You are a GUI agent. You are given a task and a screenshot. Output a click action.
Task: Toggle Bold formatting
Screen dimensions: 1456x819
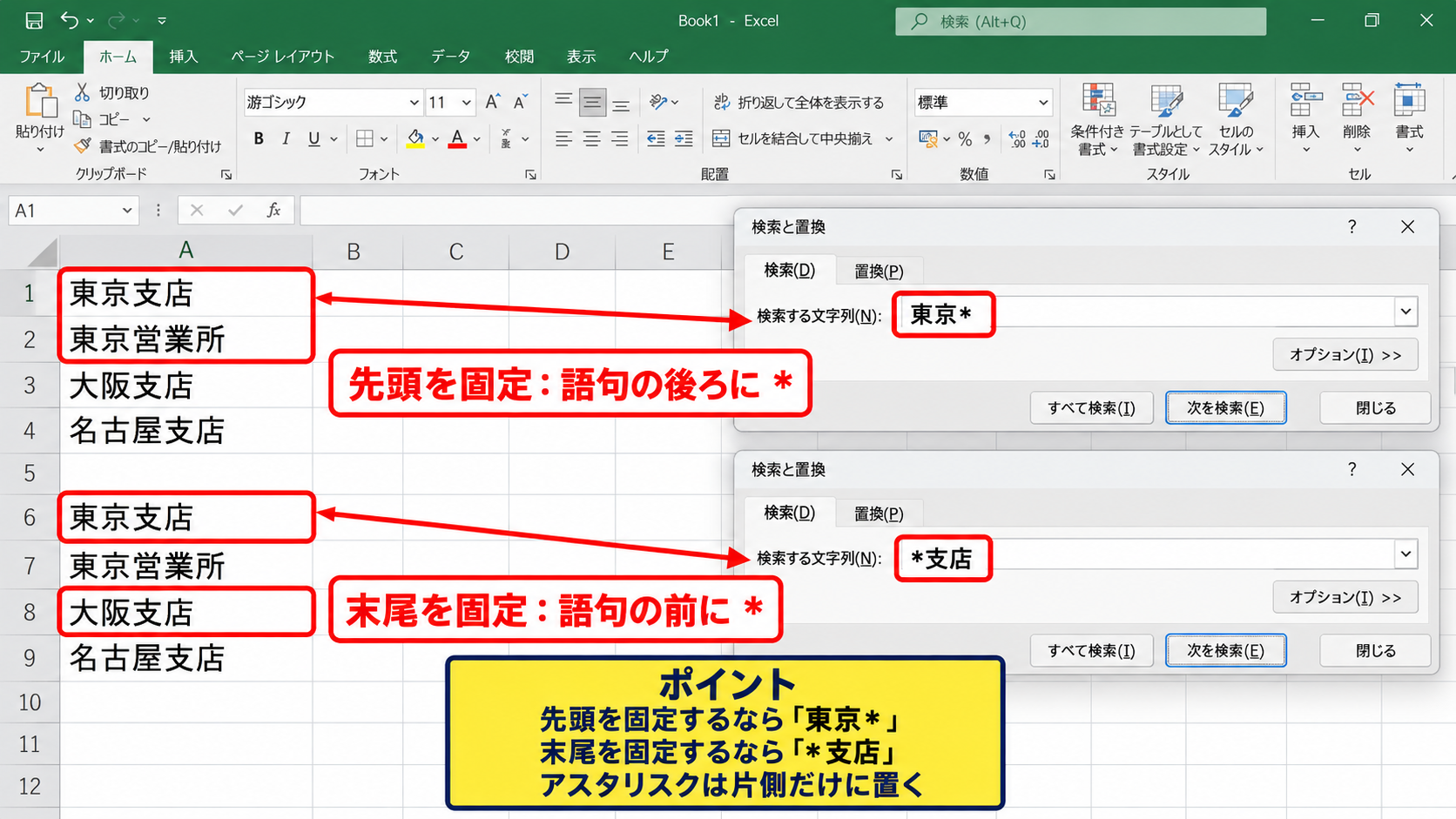click(x=259, y=138)
